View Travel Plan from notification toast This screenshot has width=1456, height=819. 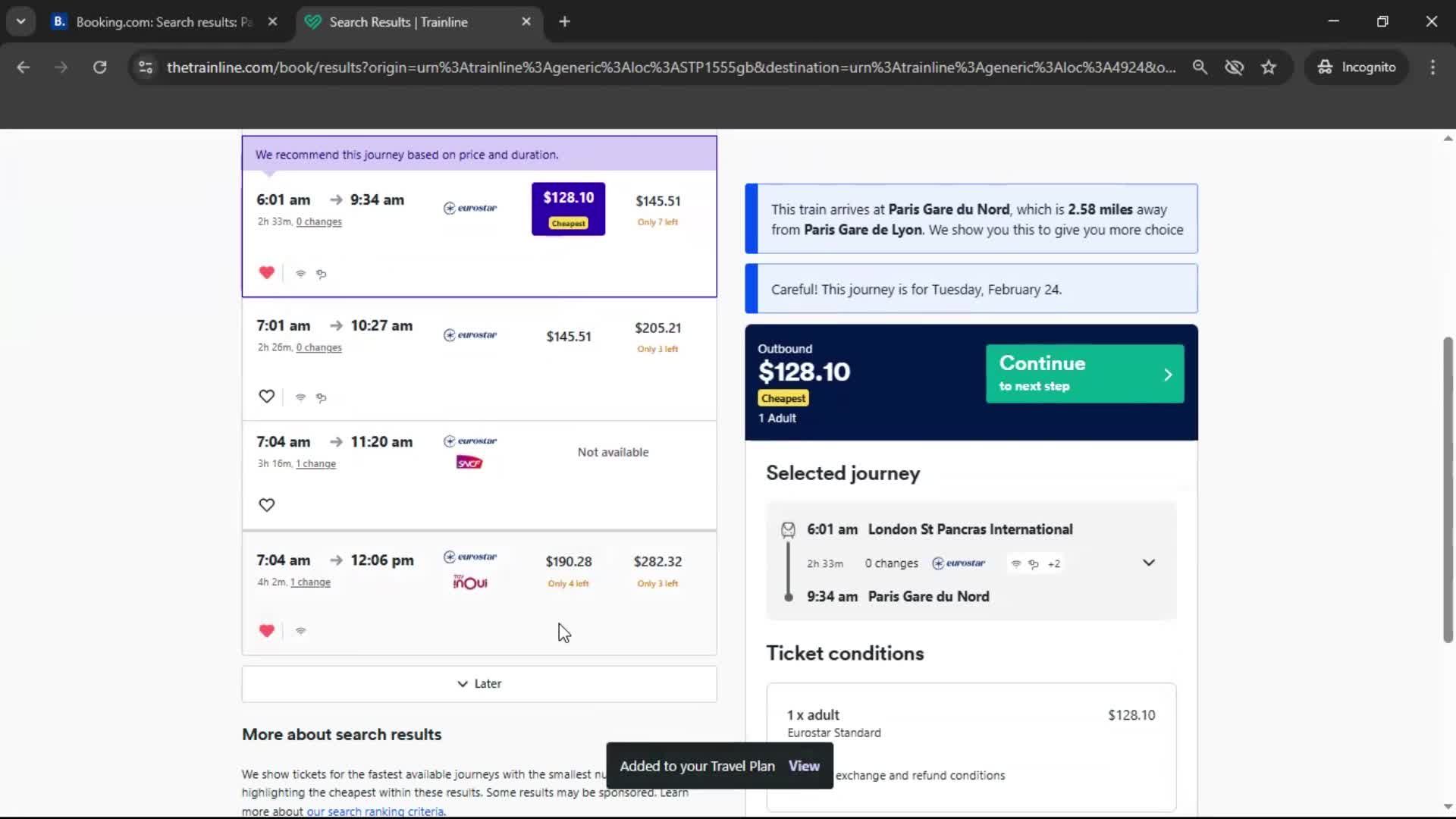click(804, 766)
